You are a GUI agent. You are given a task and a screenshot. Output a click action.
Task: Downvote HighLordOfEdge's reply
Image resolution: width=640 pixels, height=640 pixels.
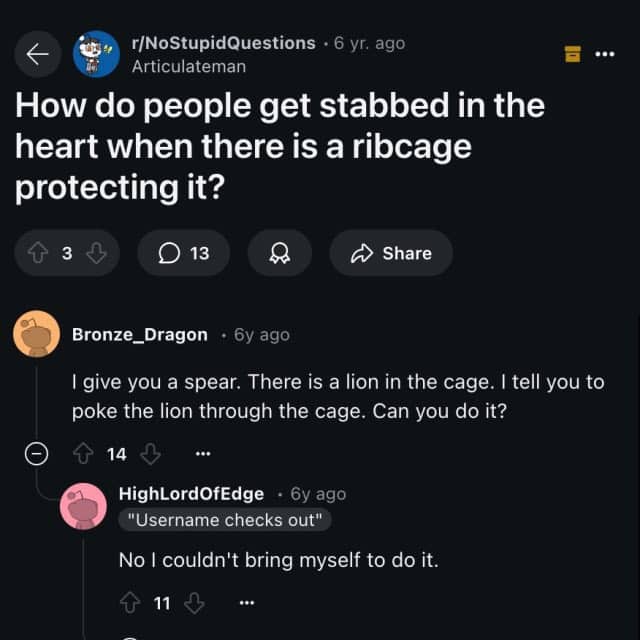tap(194, 602)
